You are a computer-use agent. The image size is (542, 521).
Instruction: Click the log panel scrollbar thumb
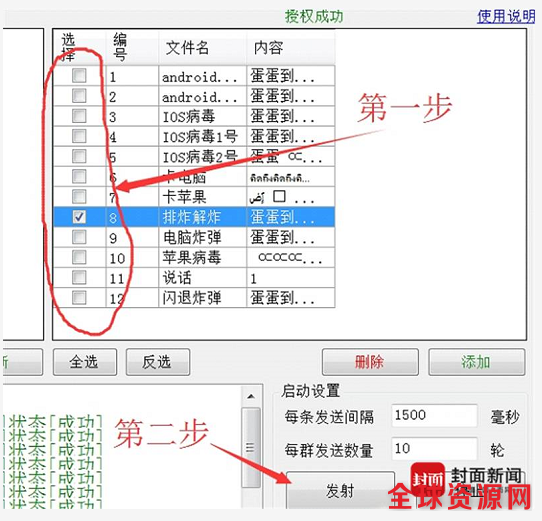click(x=251, y=447)
